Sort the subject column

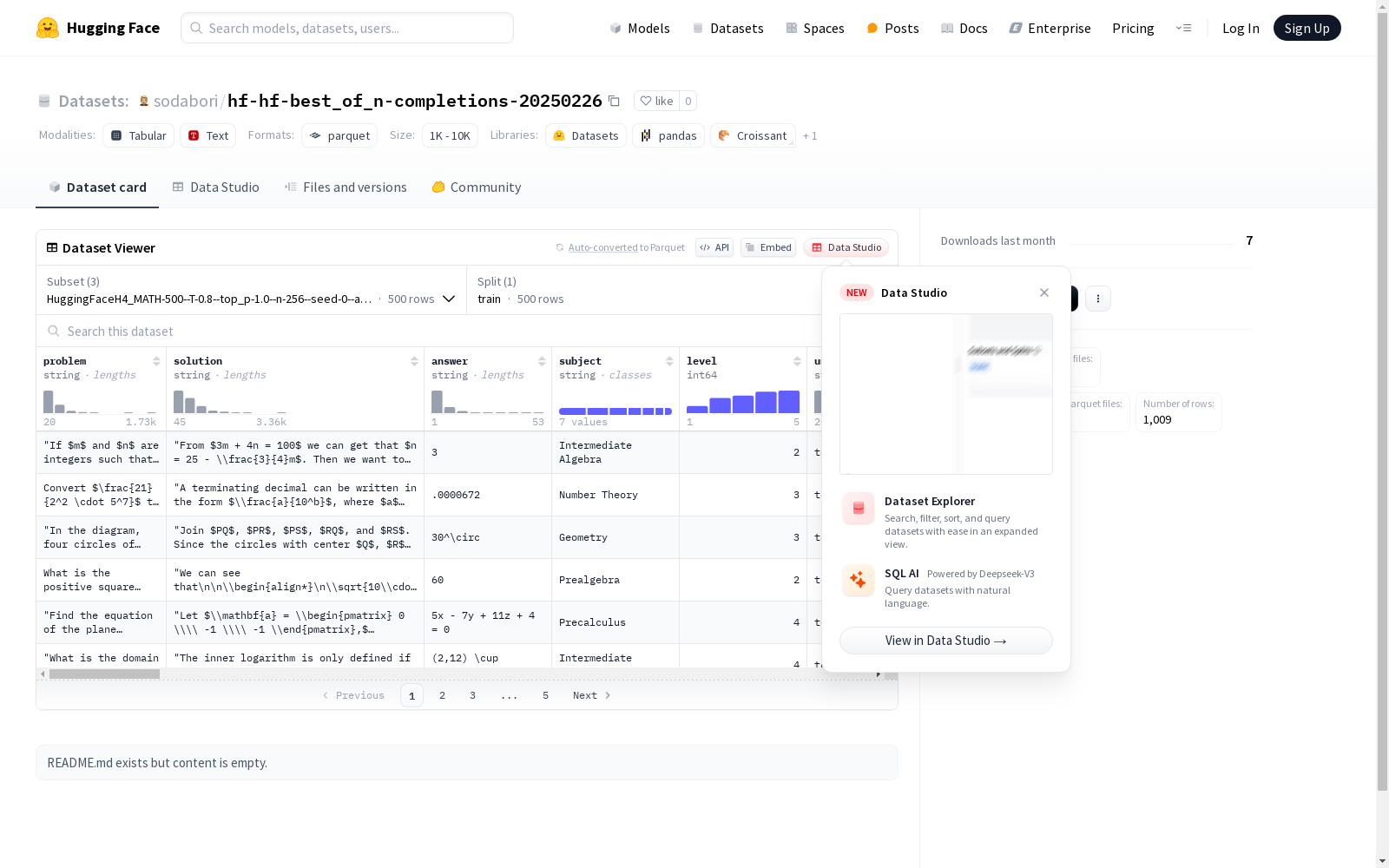click(669, 361)
